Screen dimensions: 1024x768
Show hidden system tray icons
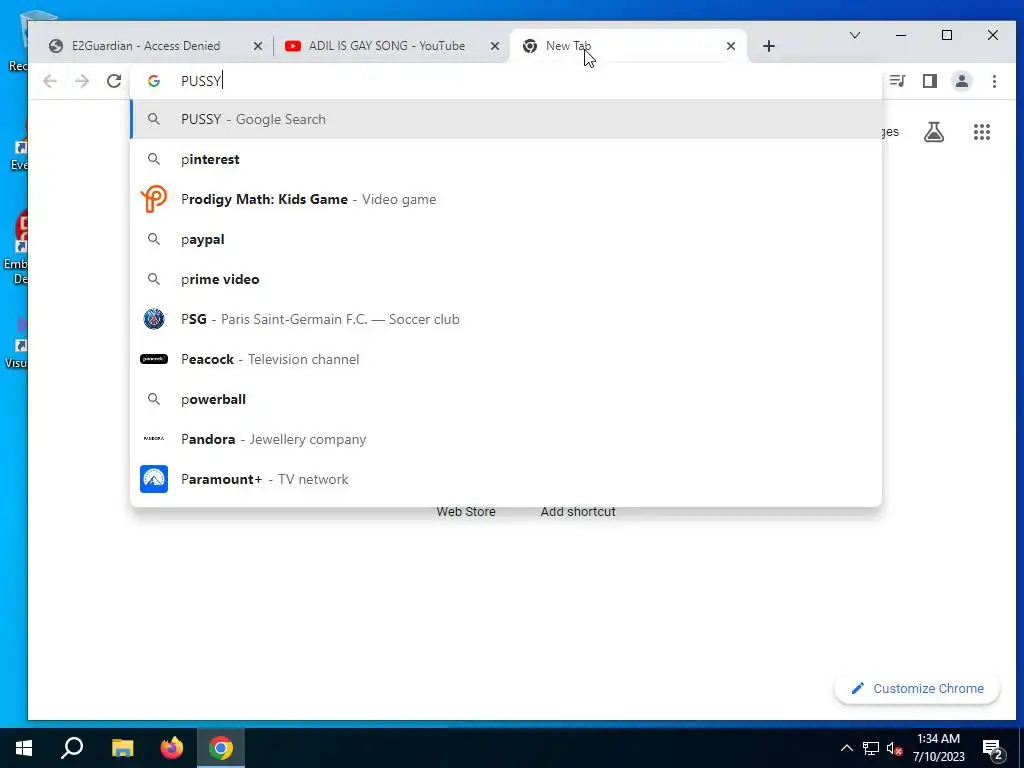tap(846, 748)
